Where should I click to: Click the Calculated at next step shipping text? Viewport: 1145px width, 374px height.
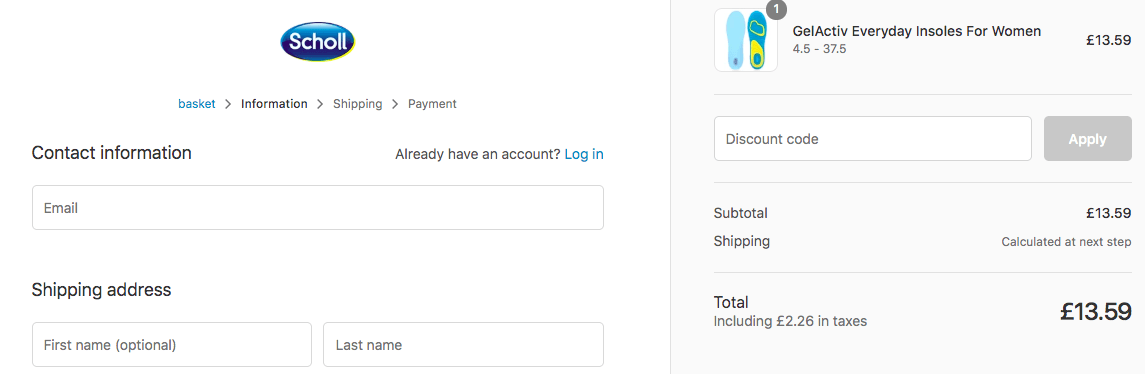pos(1067,242)
